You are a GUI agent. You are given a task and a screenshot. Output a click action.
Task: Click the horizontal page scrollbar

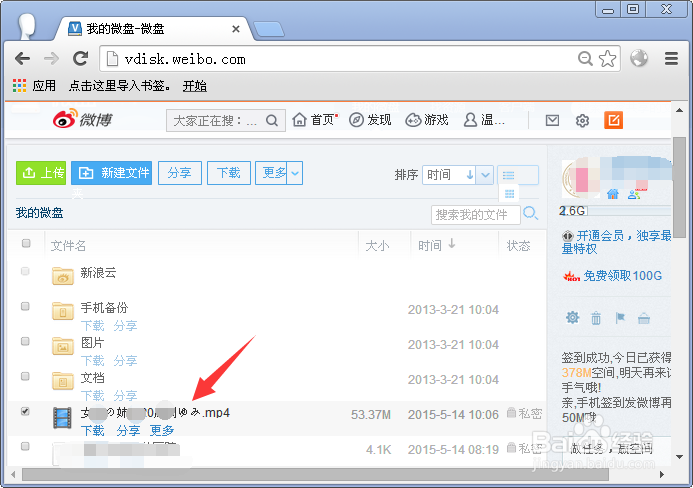pos(315,475)
